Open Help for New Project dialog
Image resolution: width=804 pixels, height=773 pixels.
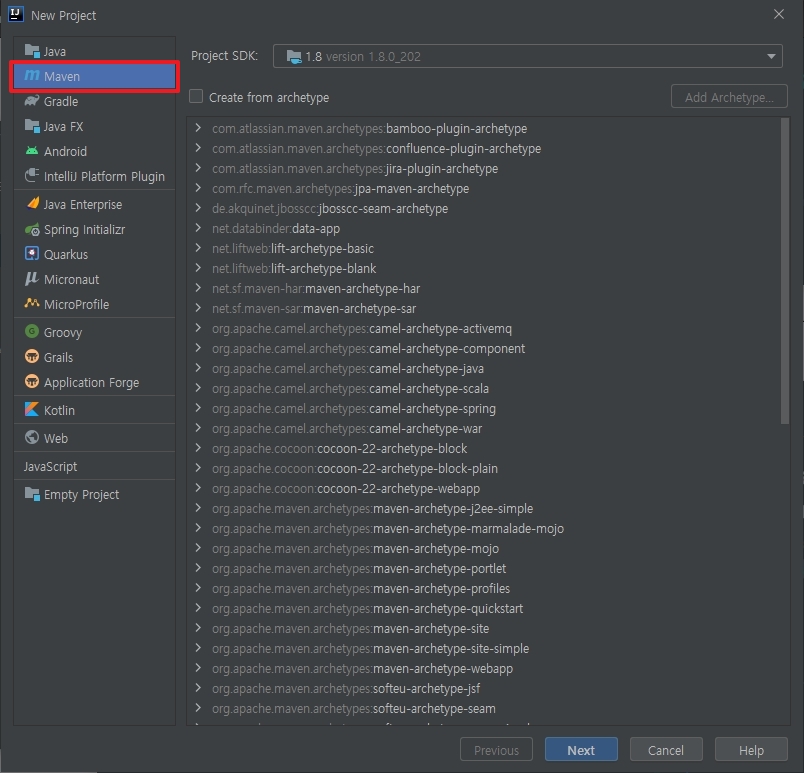coord(751,750)
